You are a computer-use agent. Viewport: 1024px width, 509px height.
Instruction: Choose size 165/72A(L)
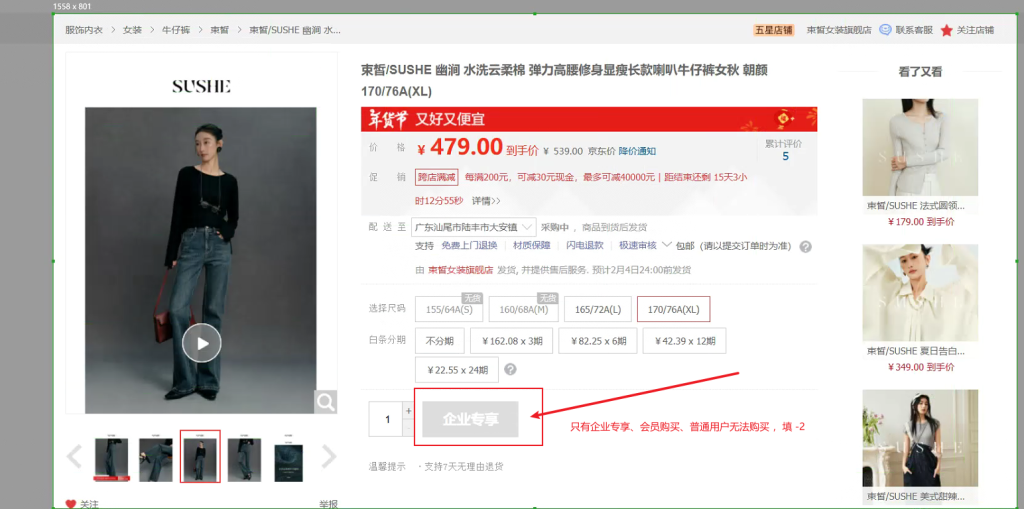pos(597,309)
